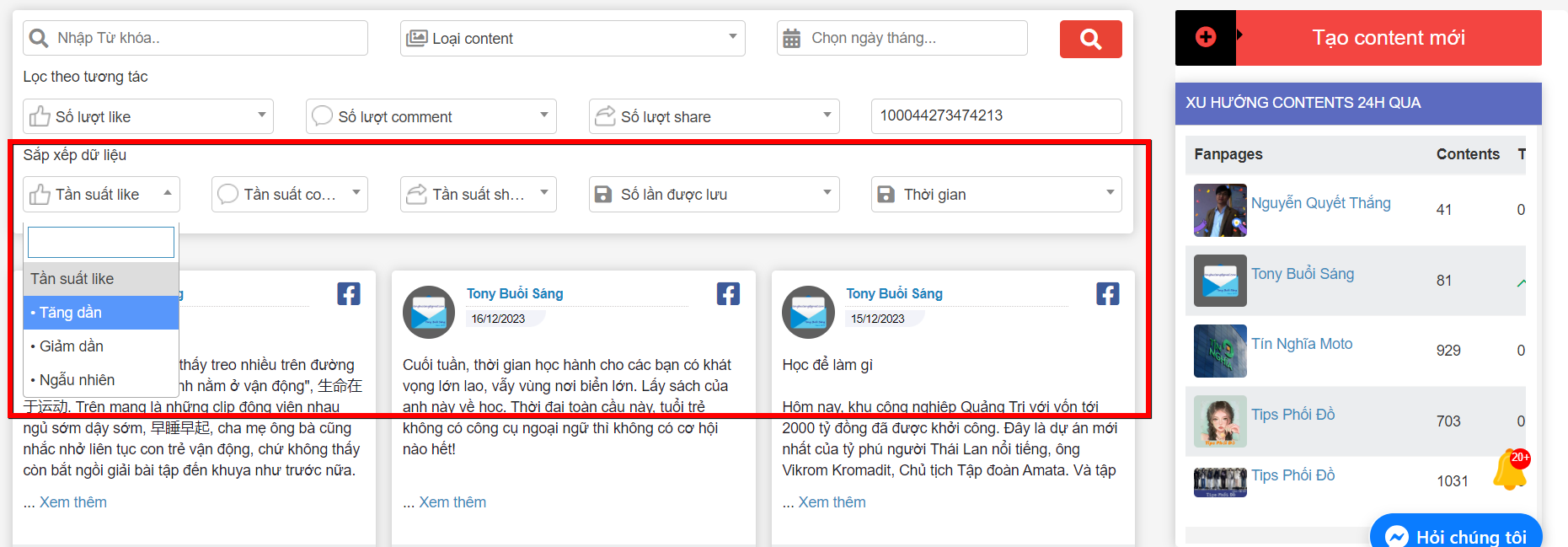
Task: Select 'Ngẫu nhiên' option in dropdown
Action: pos(101,380)
